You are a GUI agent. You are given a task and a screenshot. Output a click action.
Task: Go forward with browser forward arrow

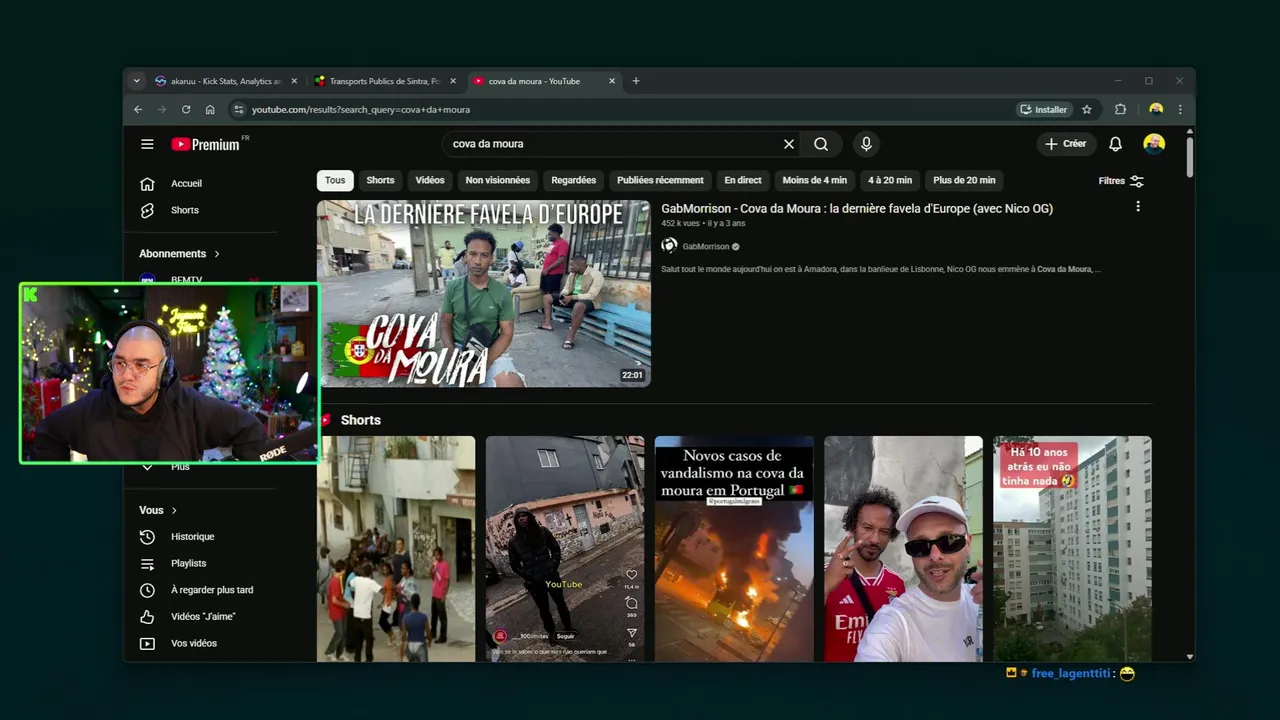pos(161,110)
